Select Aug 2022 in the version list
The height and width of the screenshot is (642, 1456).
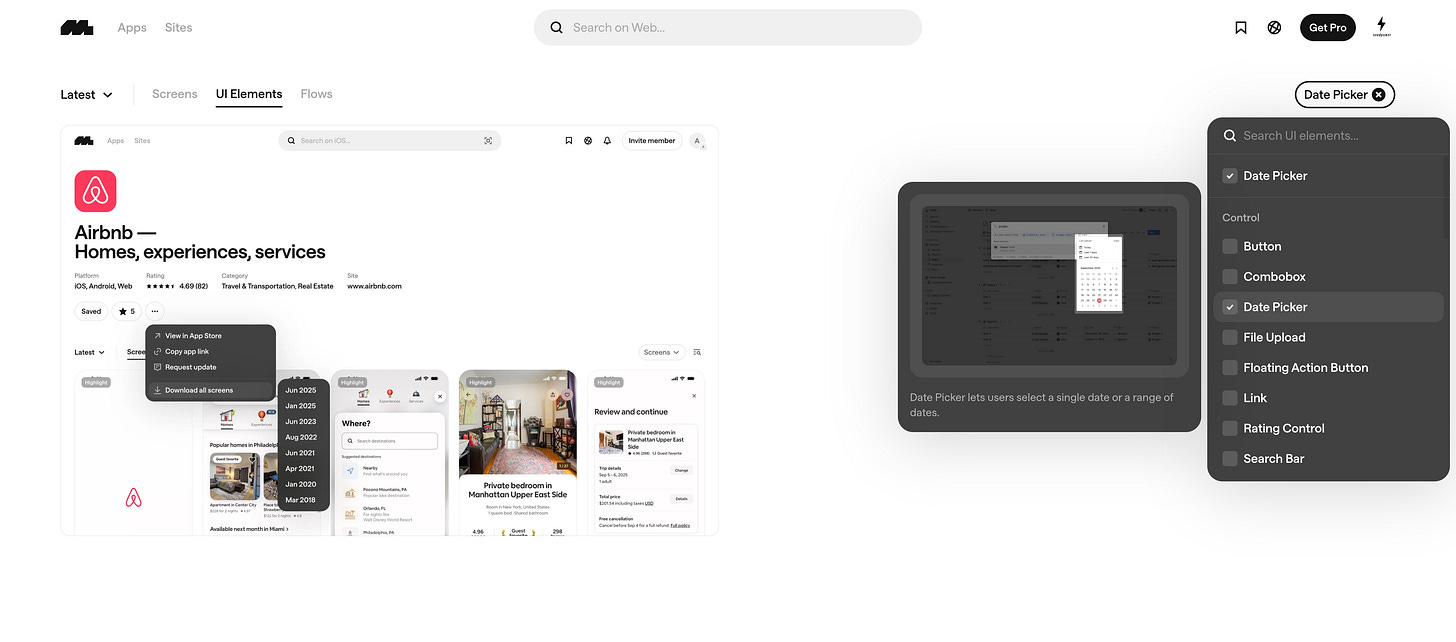pos(303,437)
